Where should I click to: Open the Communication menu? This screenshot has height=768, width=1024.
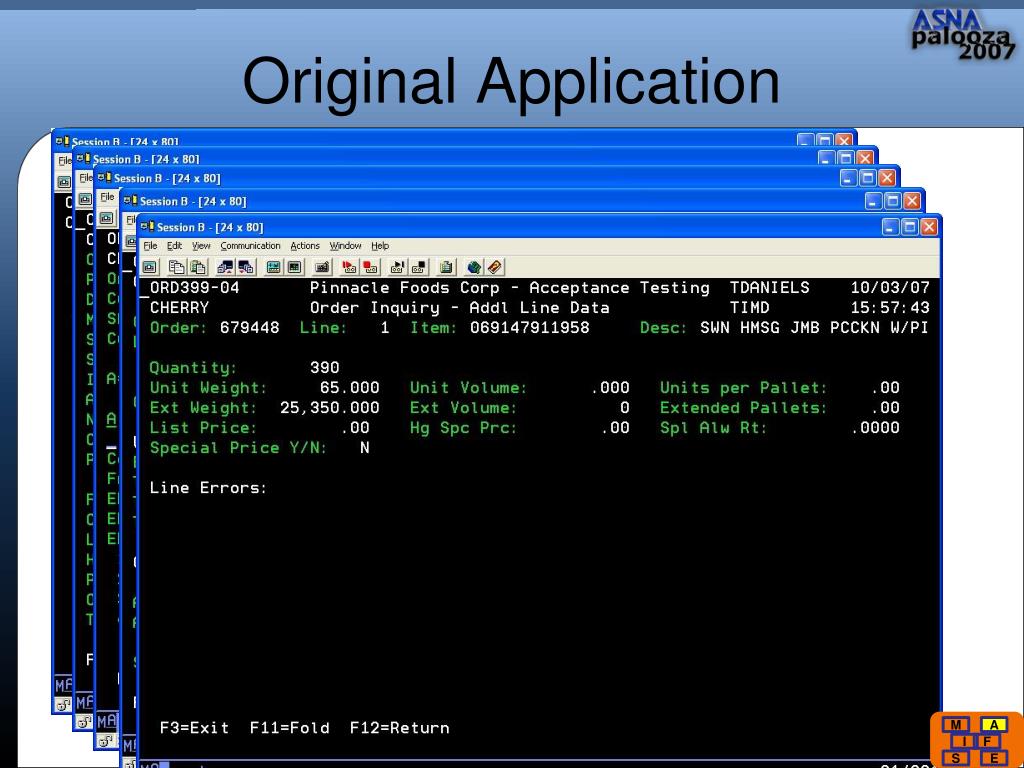click(x=250, y=246)
